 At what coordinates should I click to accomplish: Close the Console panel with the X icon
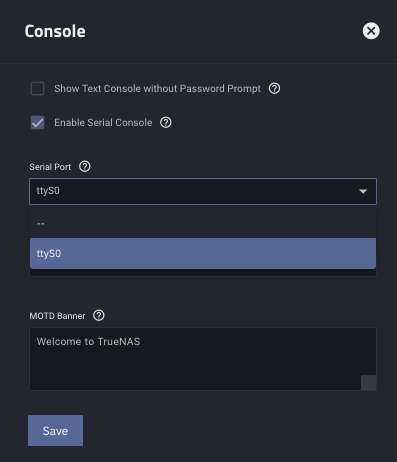[371, 31]
